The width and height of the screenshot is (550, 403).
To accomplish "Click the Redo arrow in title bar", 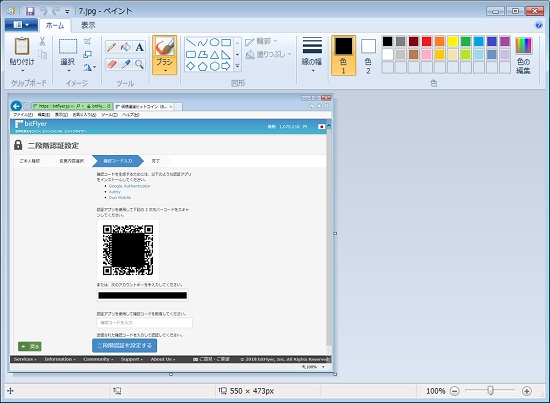I will click(56, 11).
